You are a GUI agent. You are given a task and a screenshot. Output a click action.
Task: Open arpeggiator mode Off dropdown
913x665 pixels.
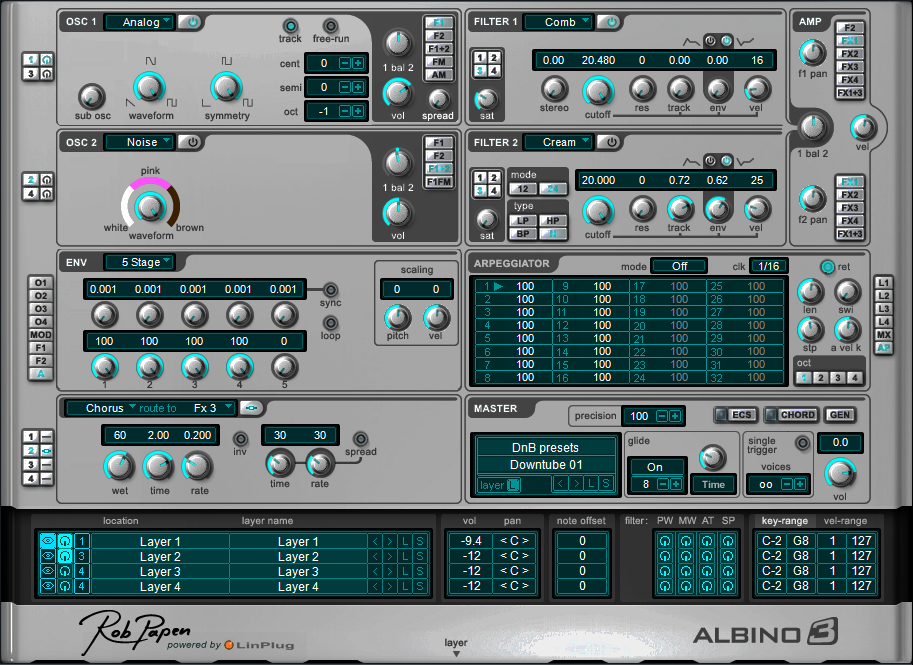click(679, 266)
